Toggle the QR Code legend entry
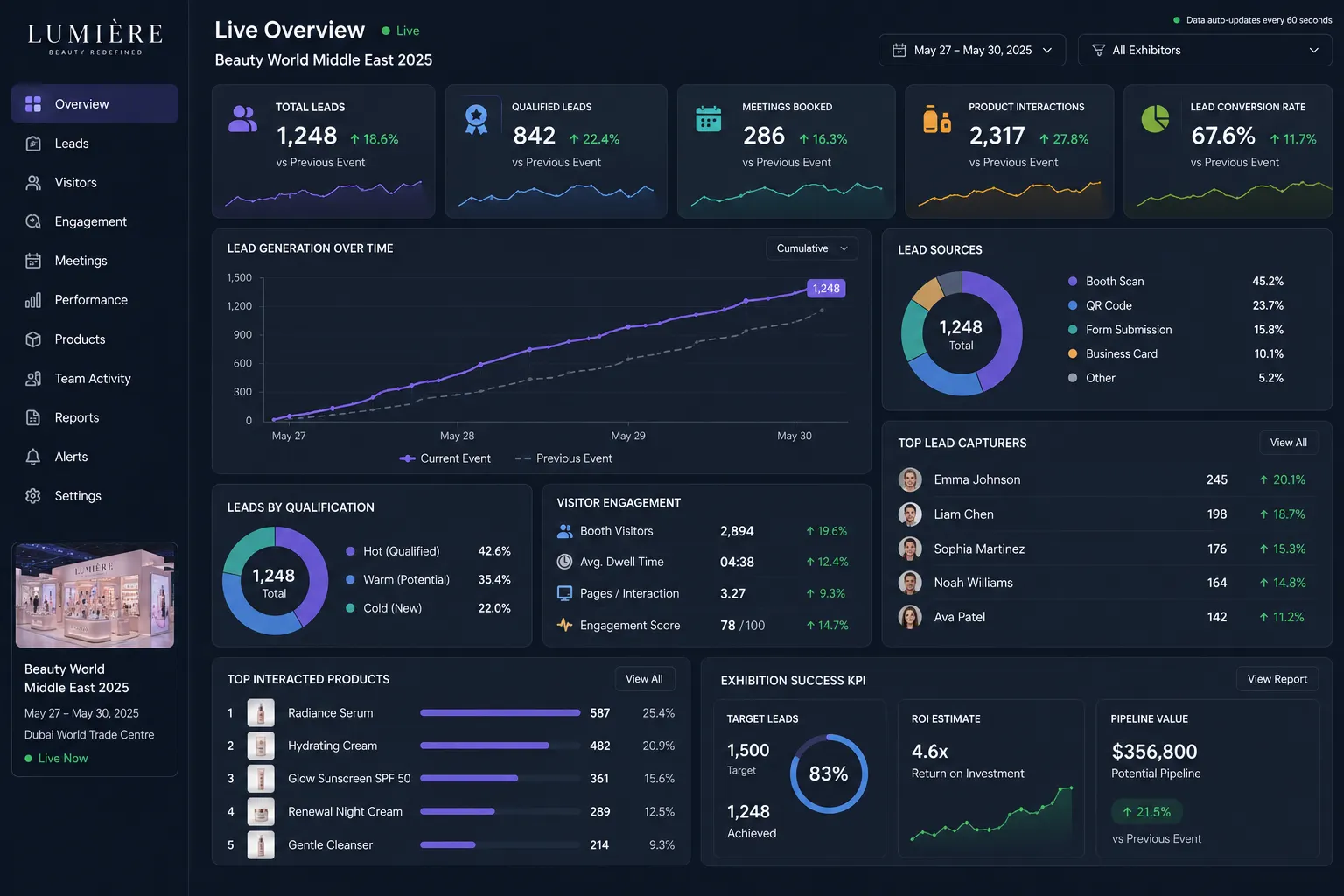The height and width of the screenshot is (896, 1344). (1100, 305)
